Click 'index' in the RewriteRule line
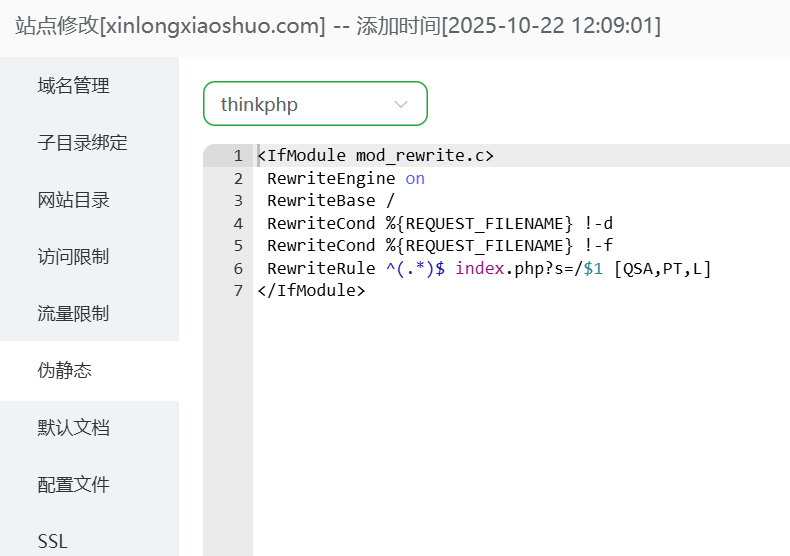 [x=479, y=269]
